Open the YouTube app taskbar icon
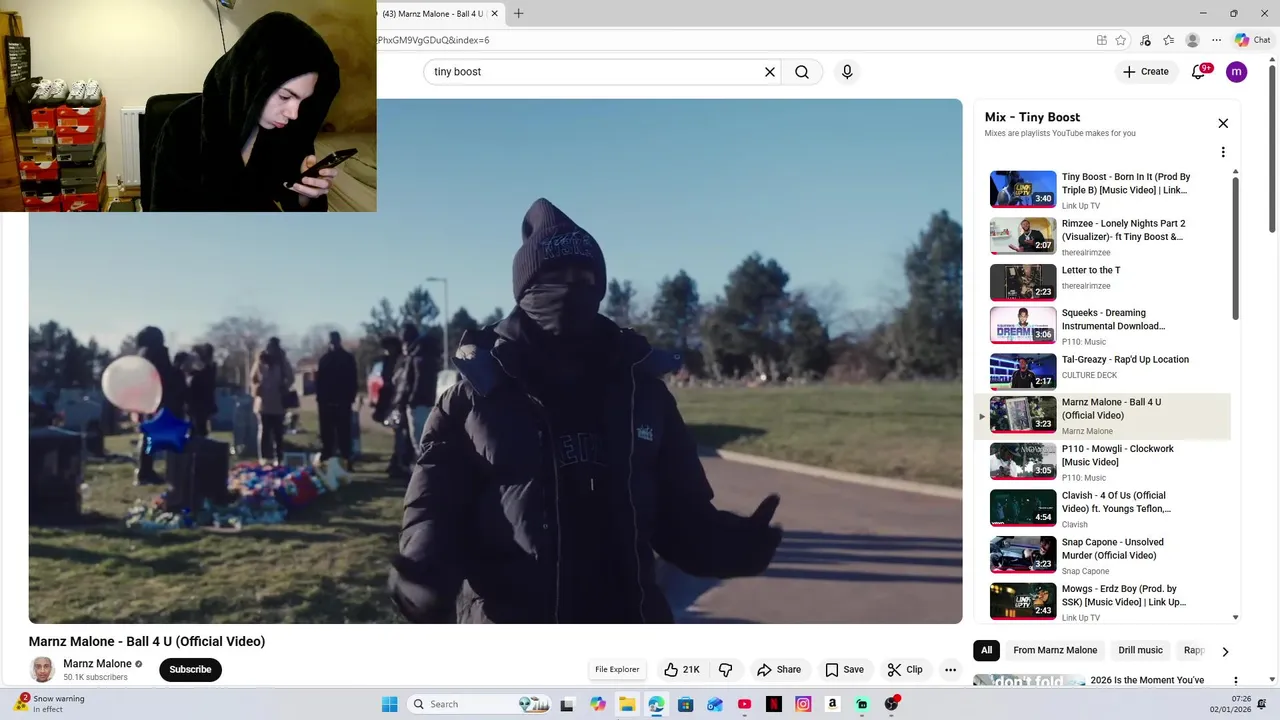The image size is (1280, 720). pos(744,704)
